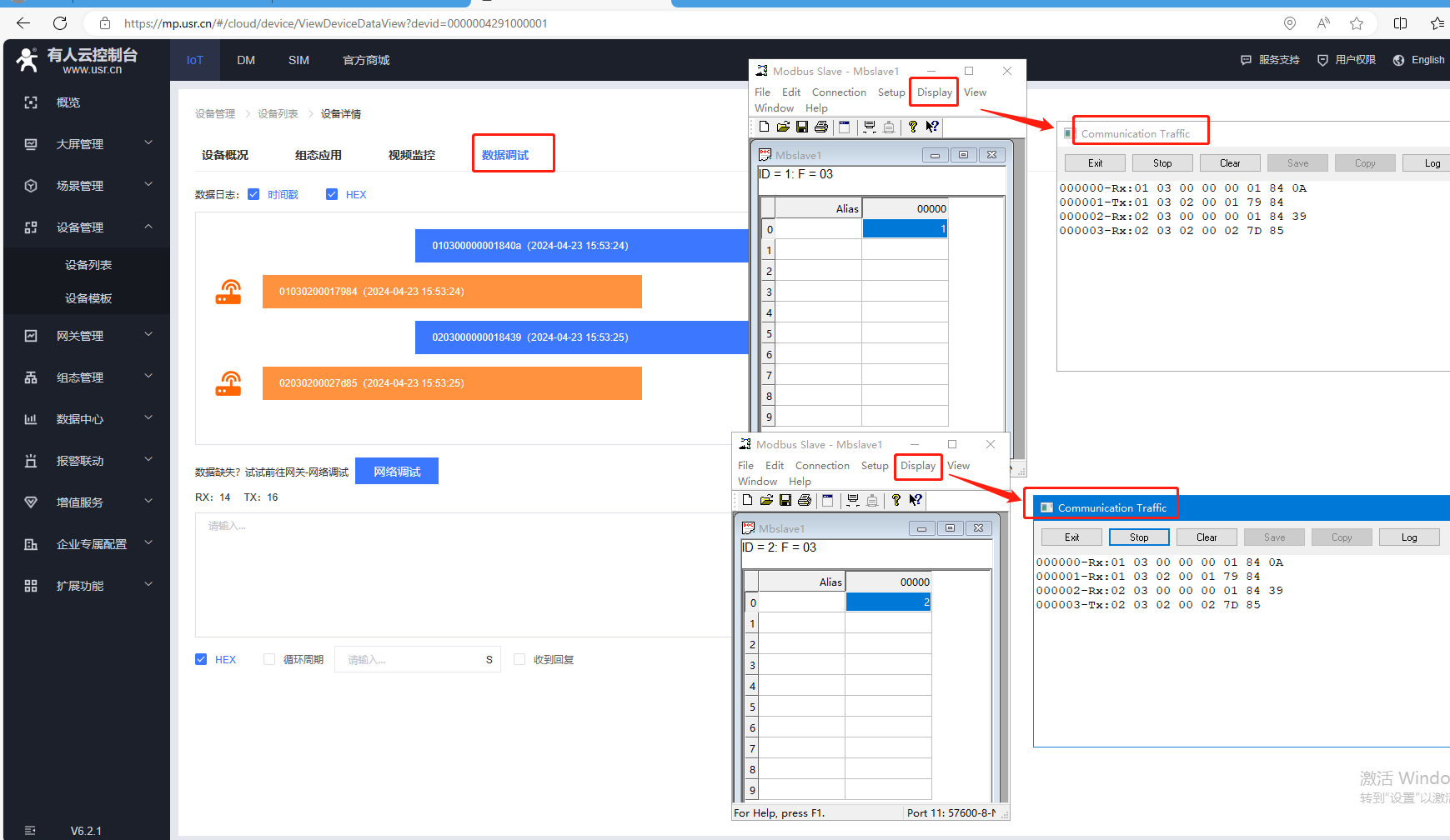
Task: Click the 服务支持 support icon in header
Action: pos(1247,60)
